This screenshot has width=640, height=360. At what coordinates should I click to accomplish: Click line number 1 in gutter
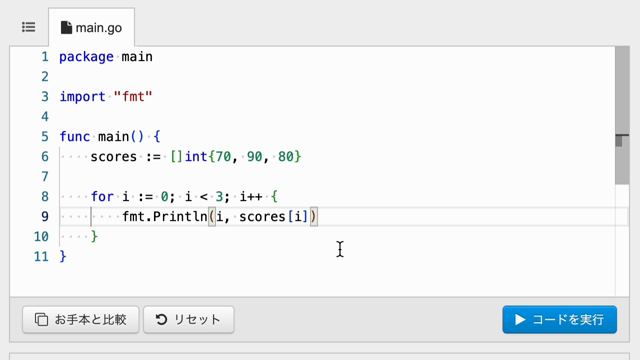(x=45, y=57)
